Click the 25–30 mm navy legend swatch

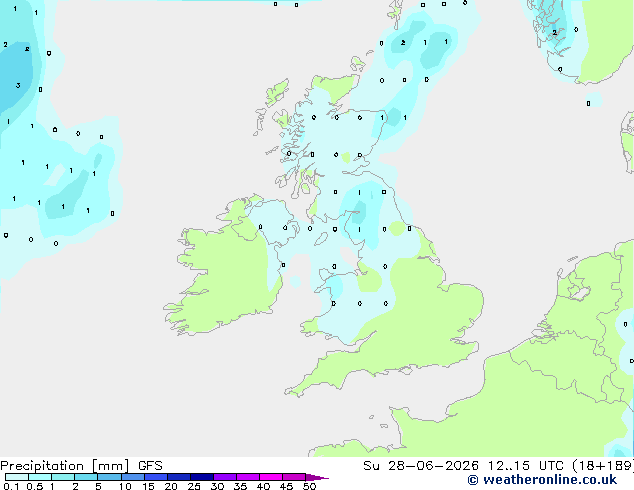point(202,477)
